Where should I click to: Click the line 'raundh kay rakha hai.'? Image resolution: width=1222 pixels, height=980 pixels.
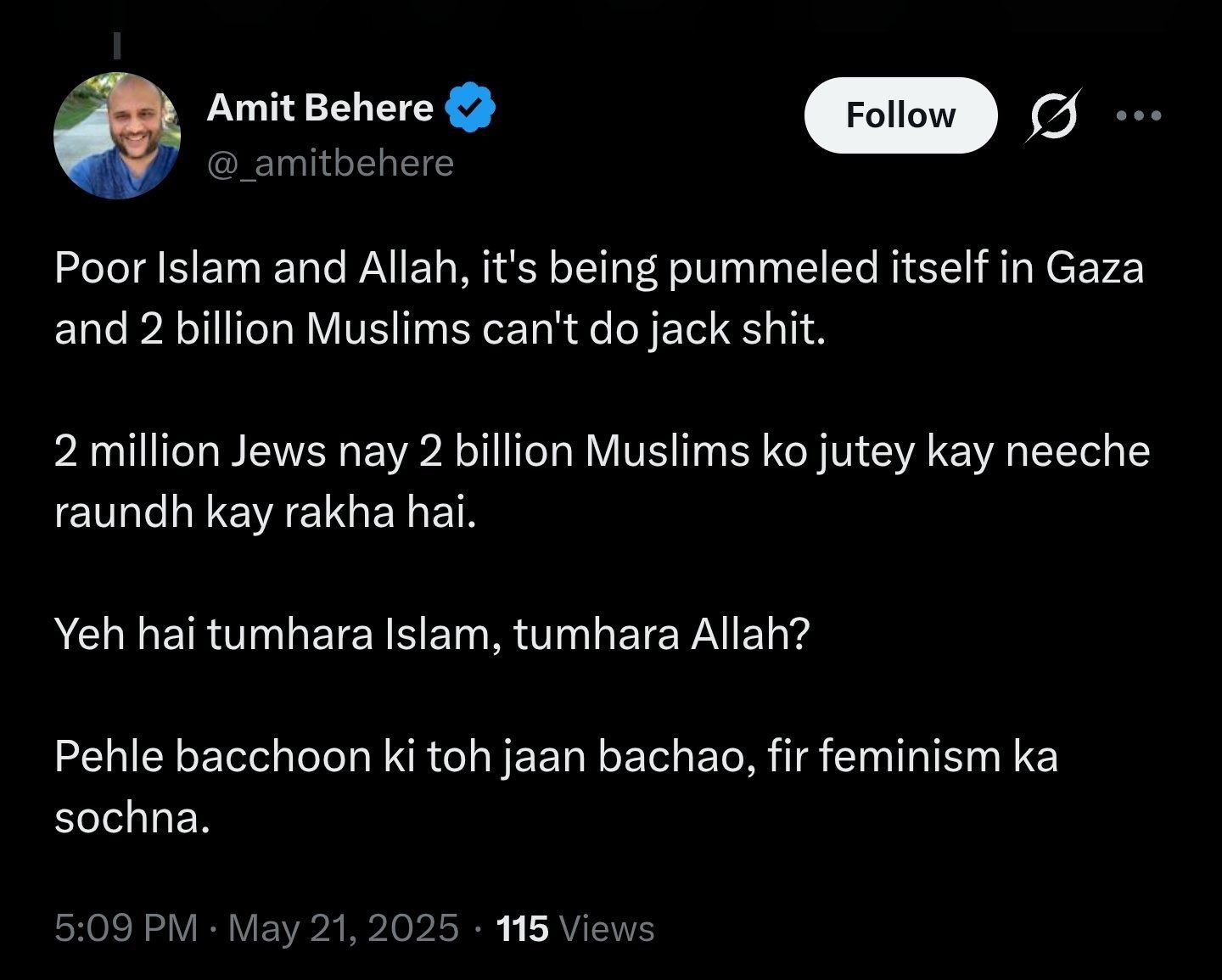(x=266, y=512)
